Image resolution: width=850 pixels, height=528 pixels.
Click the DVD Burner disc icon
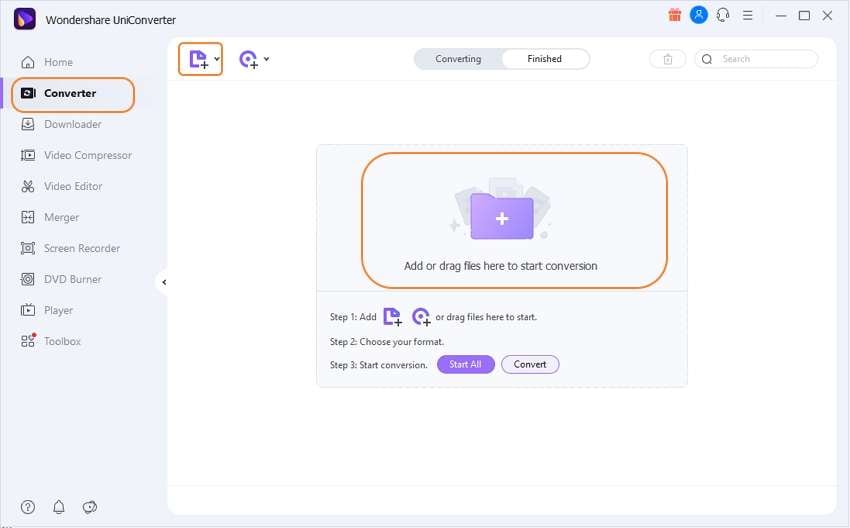[28, 279]
